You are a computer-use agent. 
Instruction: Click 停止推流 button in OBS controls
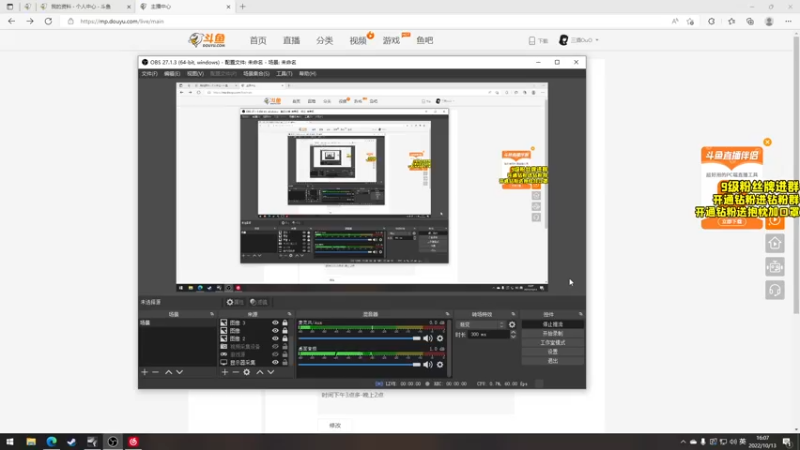point(553,324)
